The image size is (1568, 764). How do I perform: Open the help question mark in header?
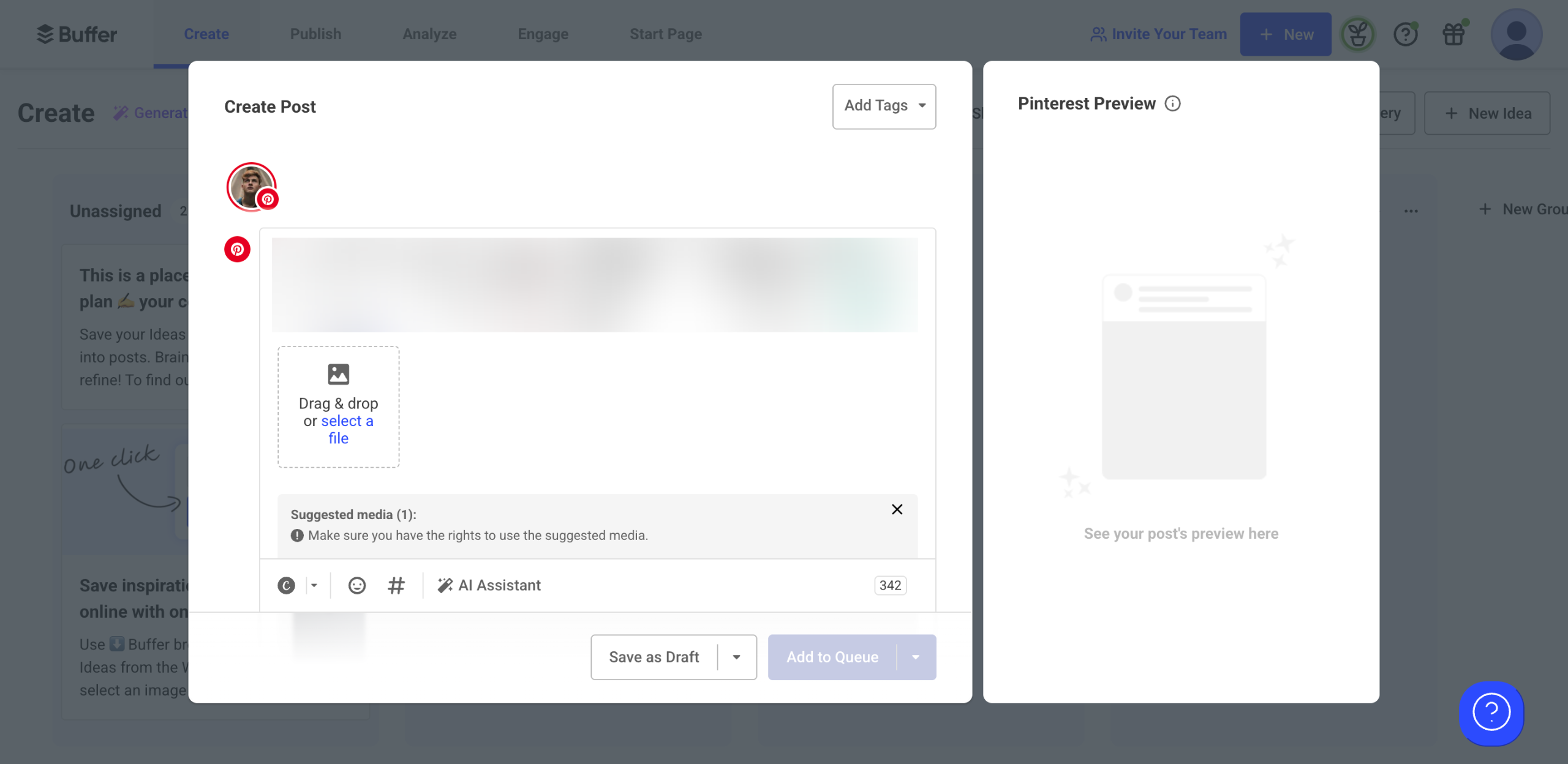click(1406, 34)
